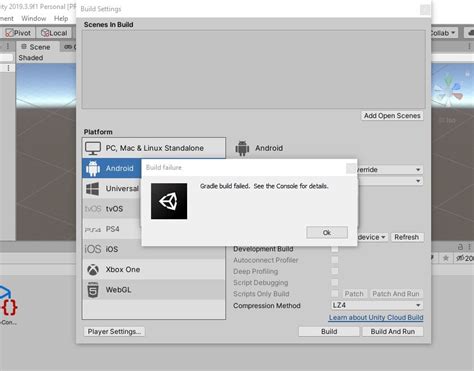This screenshot has width=474, height=371.
Task: Open the Help menu
Action: 61,18
